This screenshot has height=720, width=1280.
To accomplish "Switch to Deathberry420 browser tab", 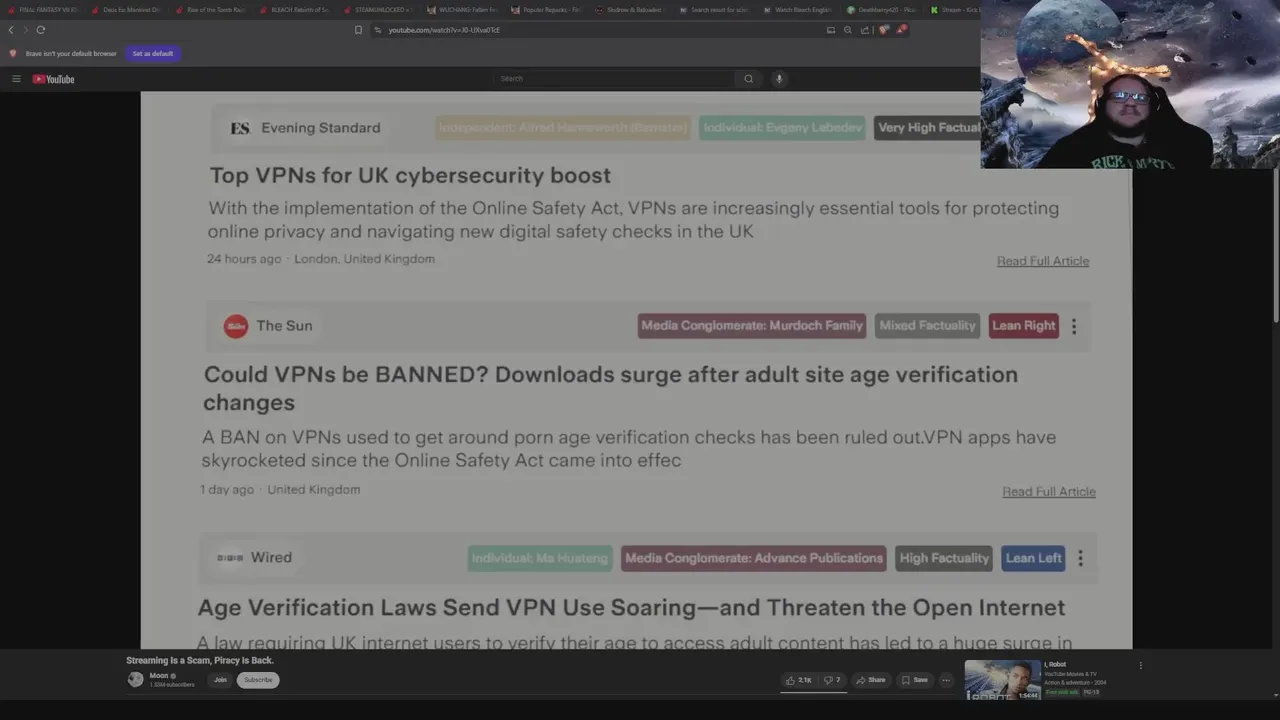I will point(882,10).
